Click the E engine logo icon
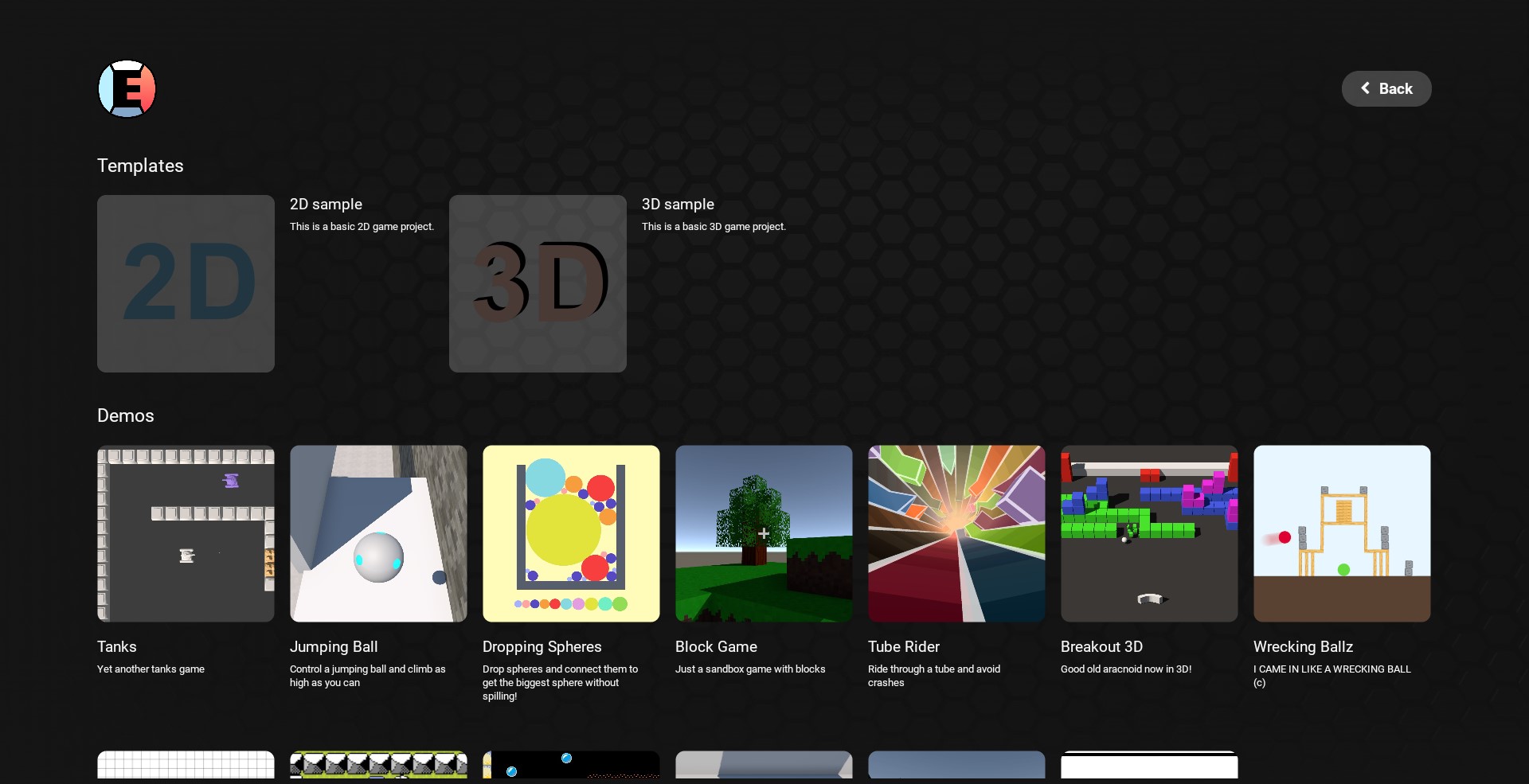 click(127, 88)
